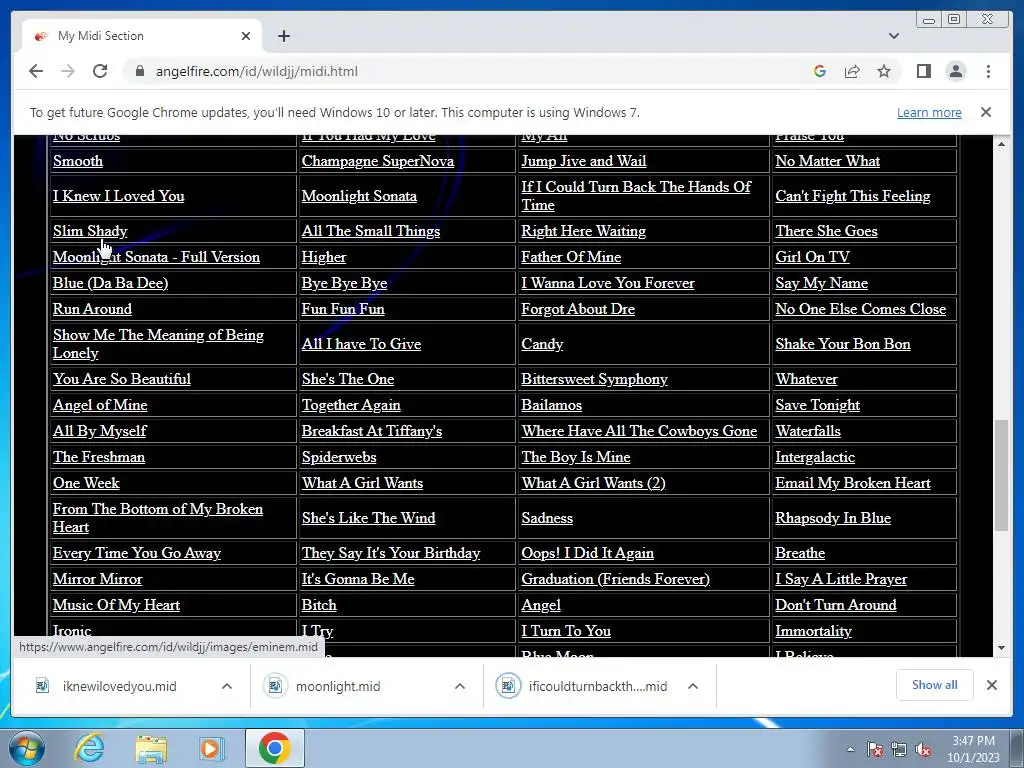1024x768 pixels.
Task: Close the My Midi Section tab
Action: point(246,36)
